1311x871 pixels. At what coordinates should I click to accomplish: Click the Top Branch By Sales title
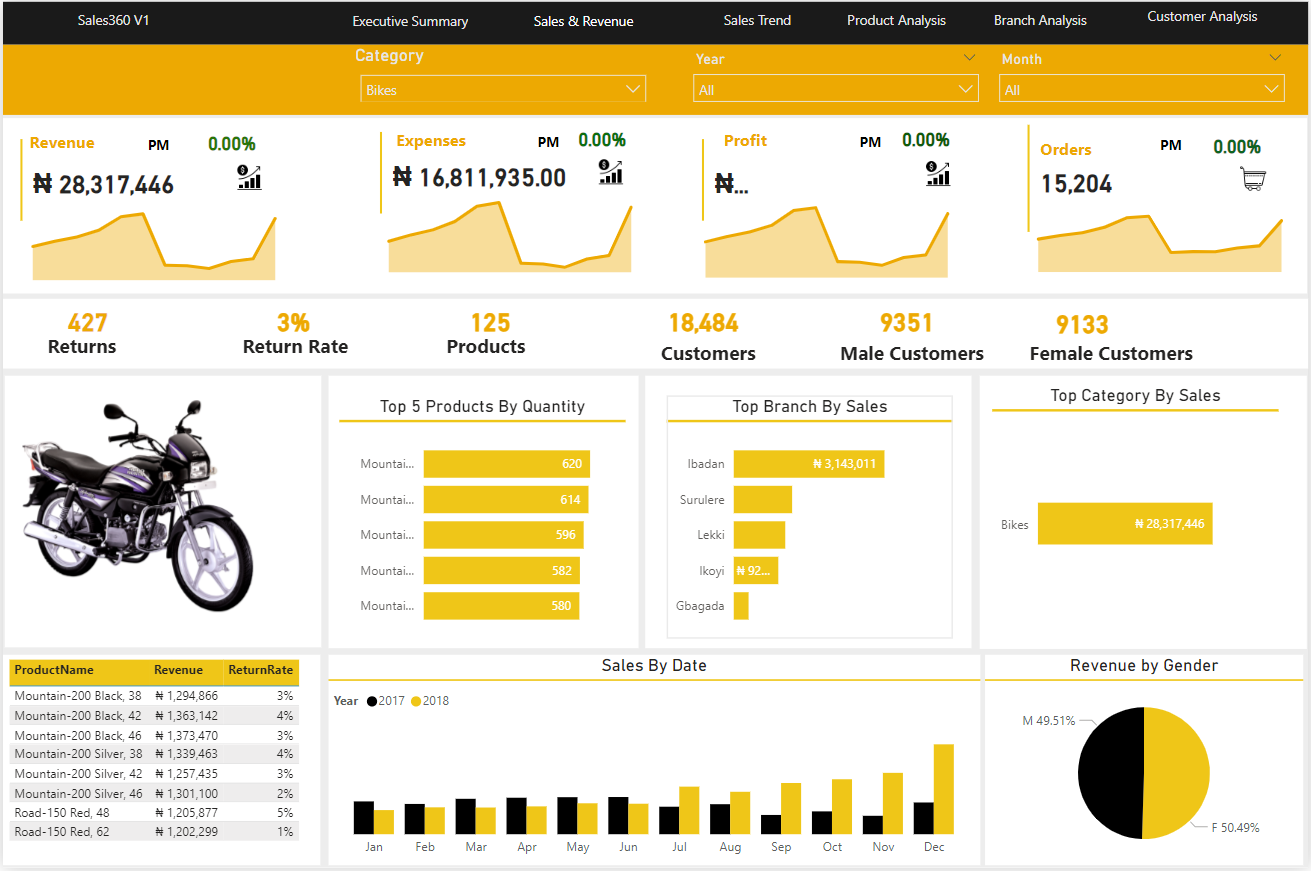pos(809,406)
